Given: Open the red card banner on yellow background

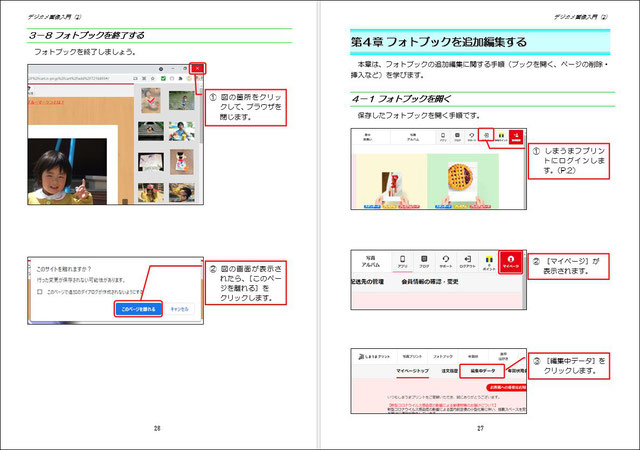Looking at the screenshot, I should point(392,181).
